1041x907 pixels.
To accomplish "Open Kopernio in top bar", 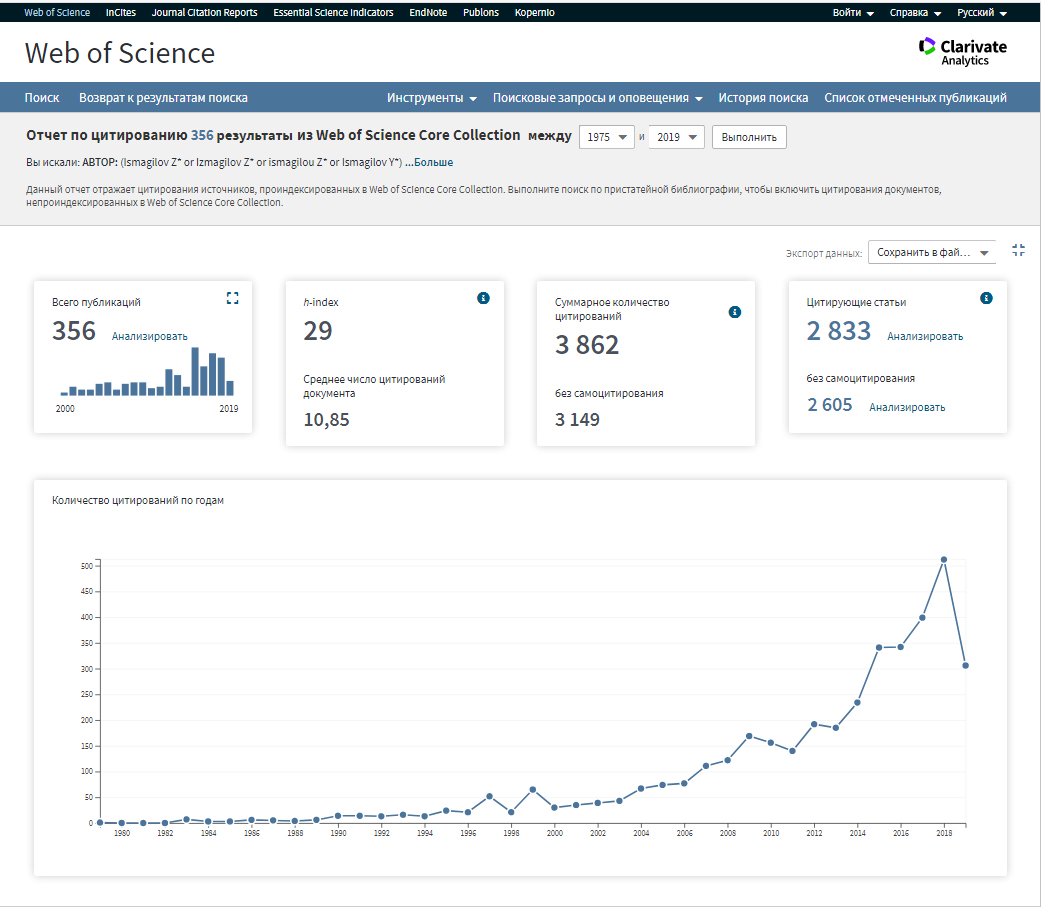I will [534, 13].
